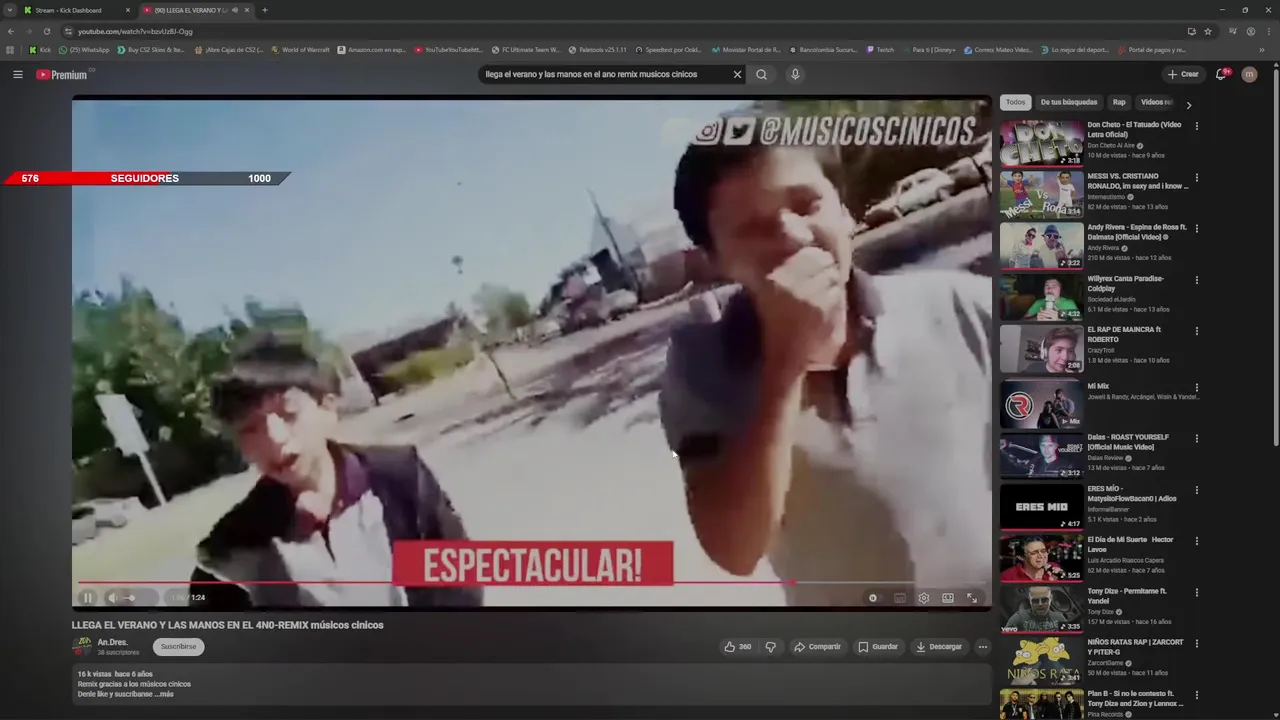The image size is (1280, 720).
Task: Open the ERES MÍO video thumbnail
Action: coord(1041,506)
